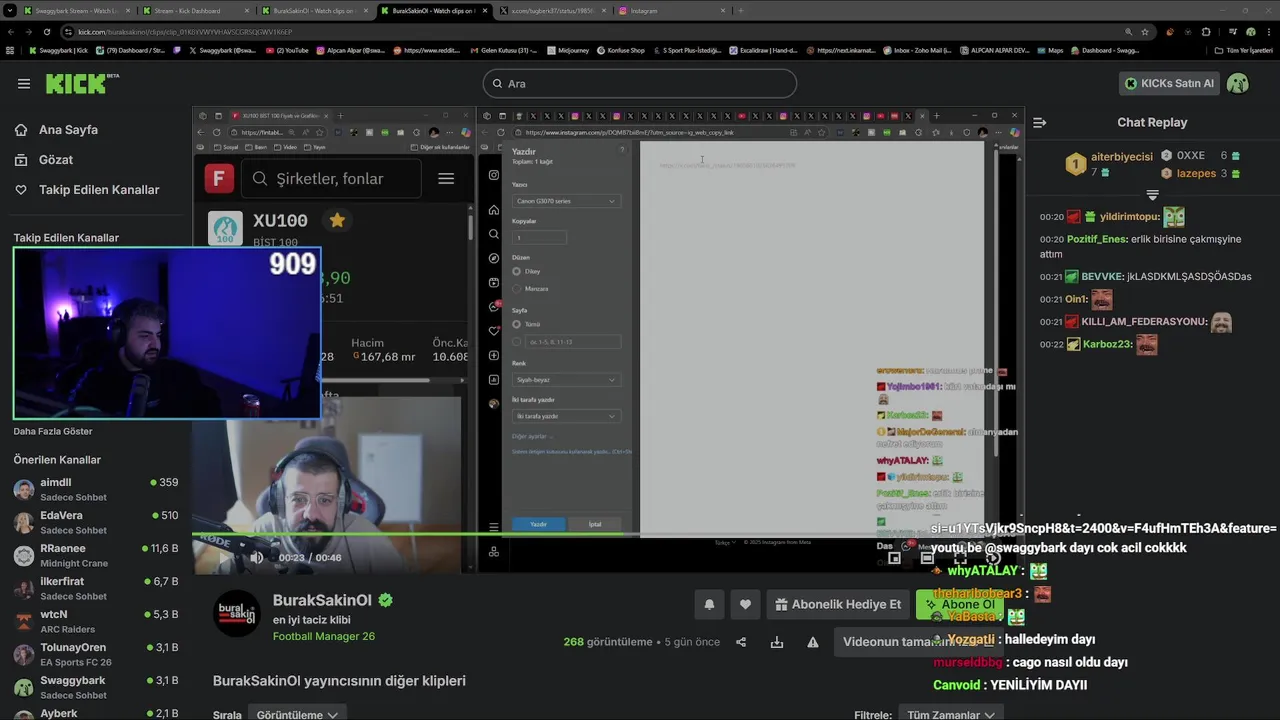
Task: Open BurakSakinOl channel avatar
Action: click(237, 613)
